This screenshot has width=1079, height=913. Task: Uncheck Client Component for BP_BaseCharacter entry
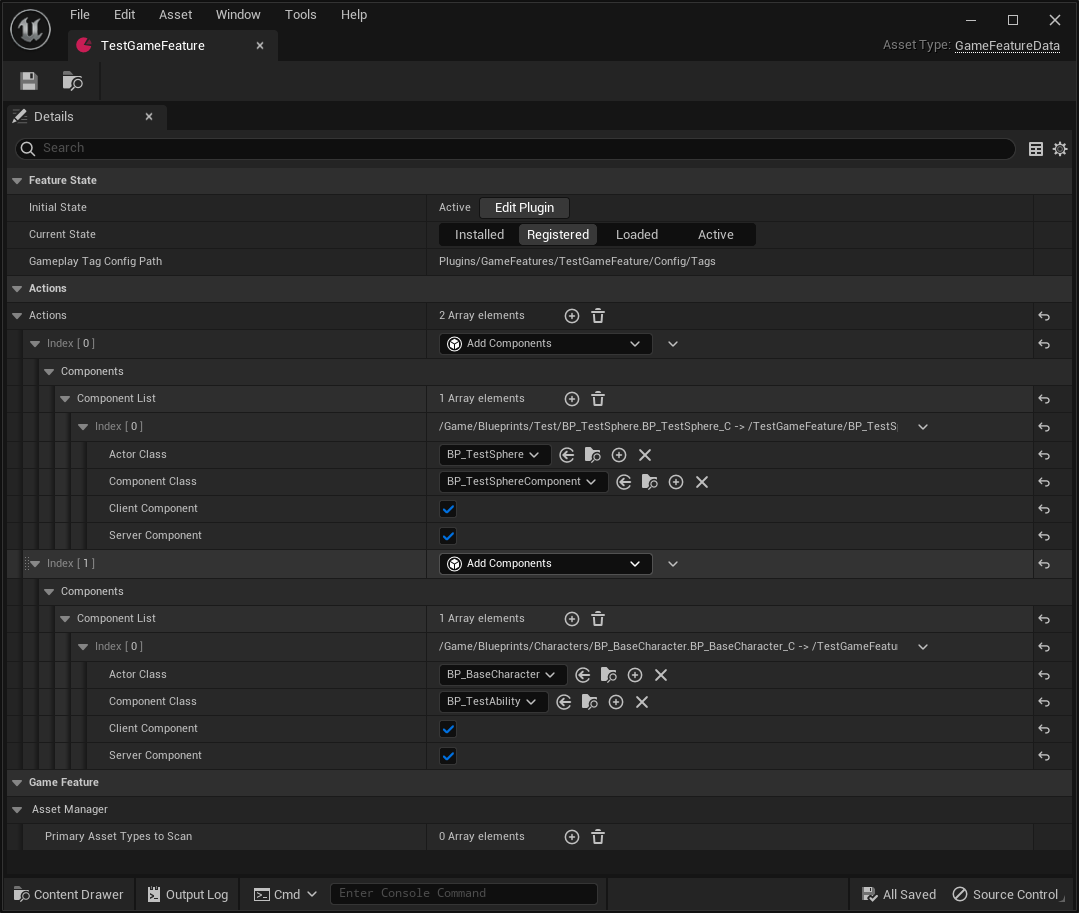point(448,729)
